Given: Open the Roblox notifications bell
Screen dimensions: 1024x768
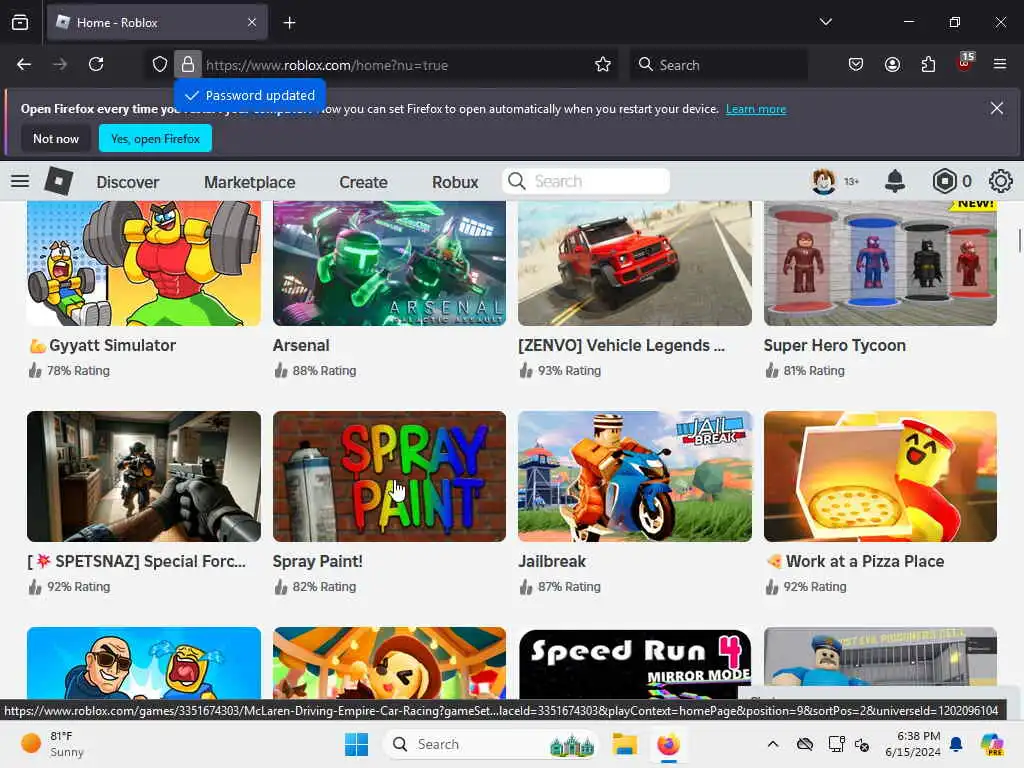Looking at the screenshot, I should pyautogui.click(x=895, y=181).
